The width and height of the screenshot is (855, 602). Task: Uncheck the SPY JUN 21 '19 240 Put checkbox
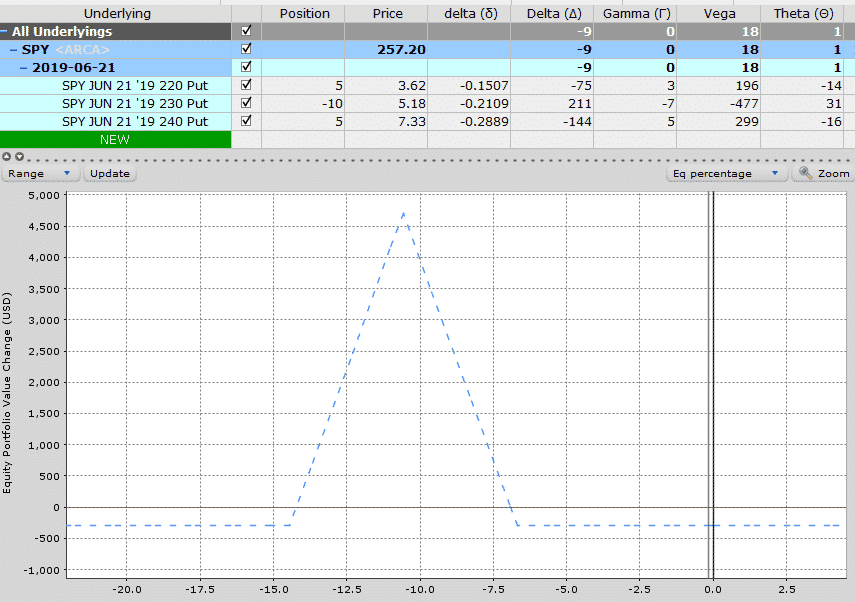(x=246, y=121)
